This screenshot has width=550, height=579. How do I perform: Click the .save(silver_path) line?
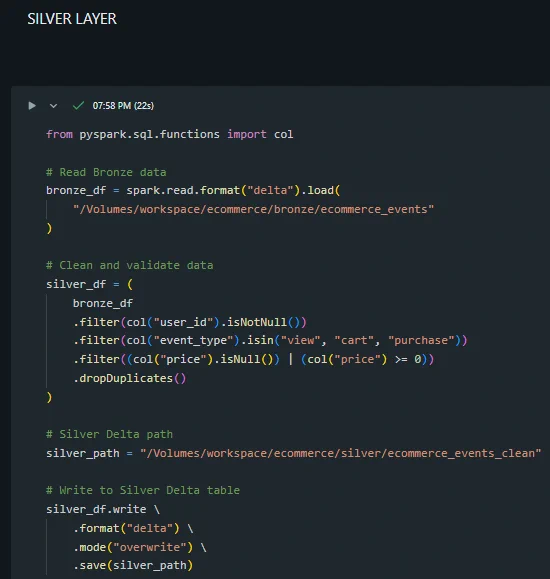tap(133, 566)
